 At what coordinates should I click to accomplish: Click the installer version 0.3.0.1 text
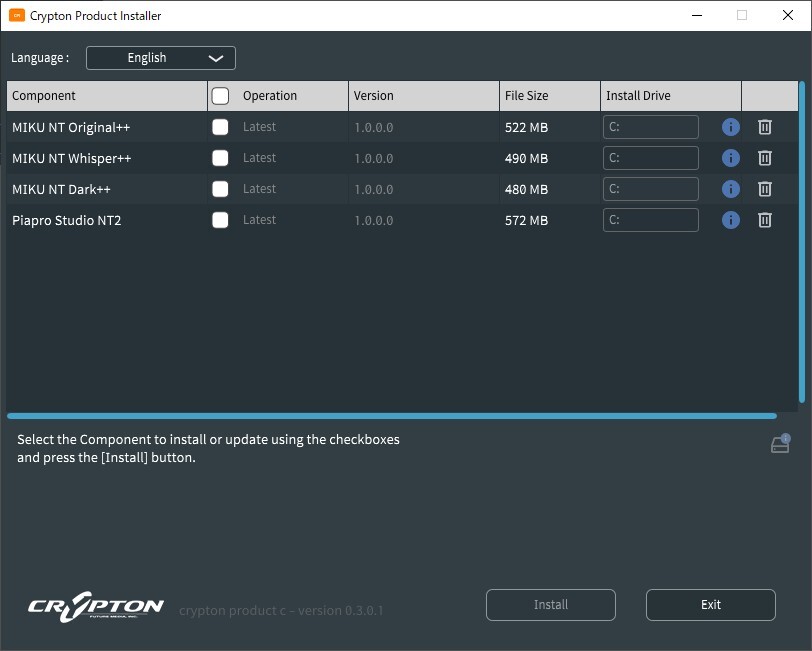click(x=281, y=611)
